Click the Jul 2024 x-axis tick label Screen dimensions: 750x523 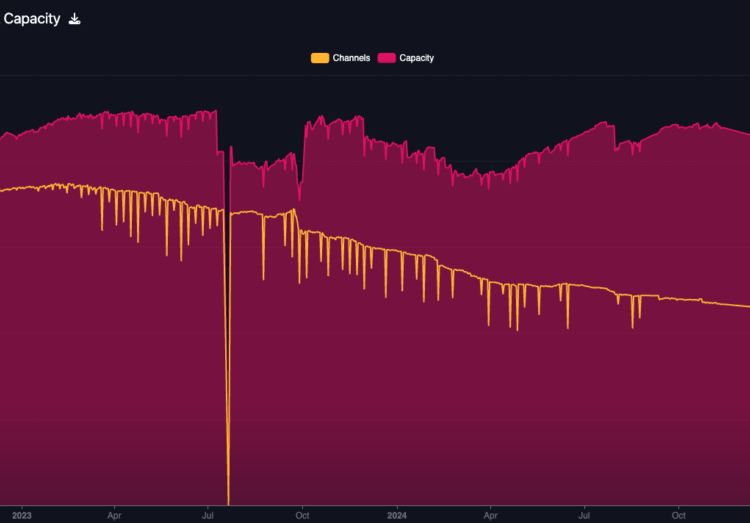[583, 516]
